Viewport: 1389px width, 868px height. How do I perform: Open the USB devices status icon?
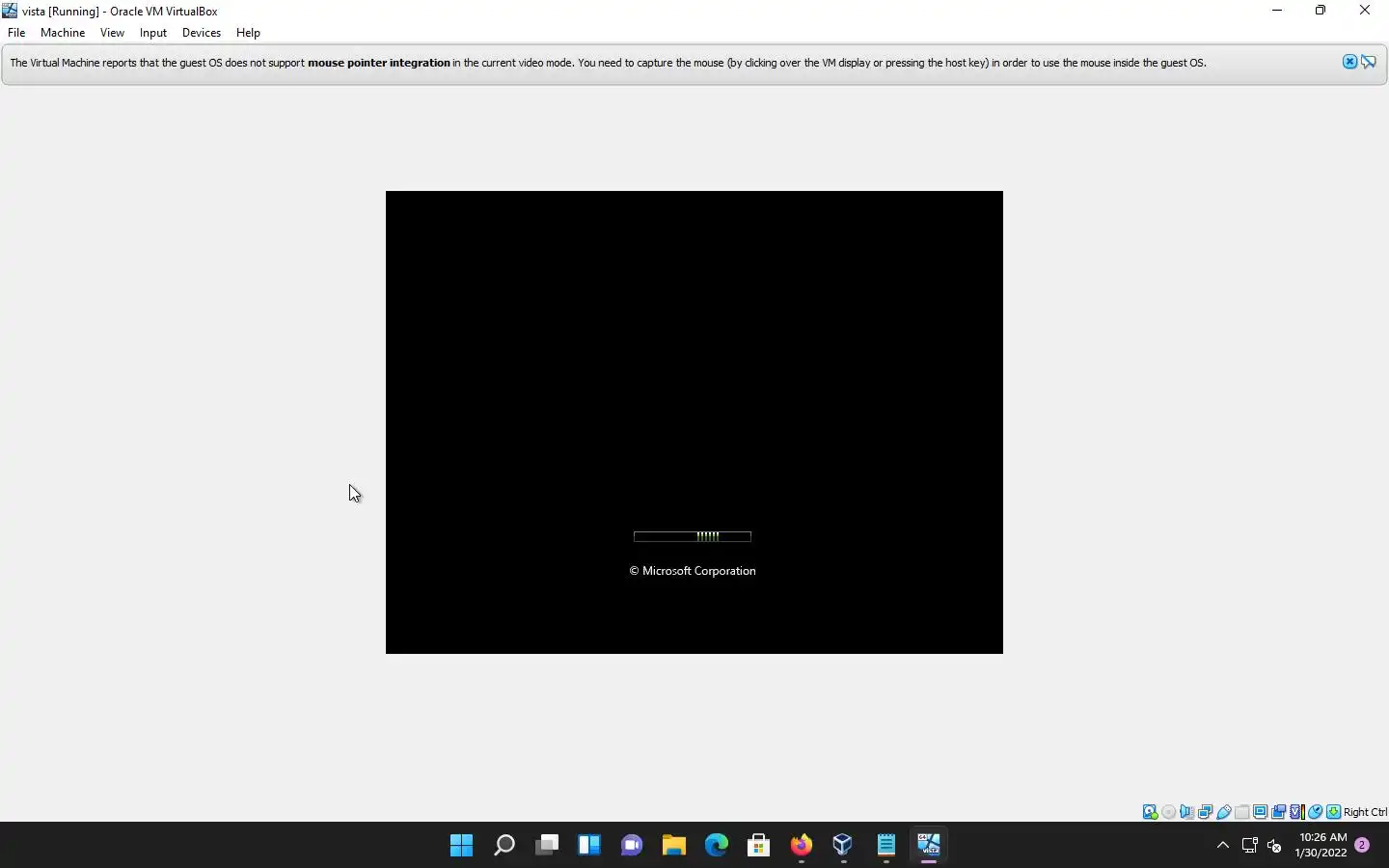[1224, 812]
